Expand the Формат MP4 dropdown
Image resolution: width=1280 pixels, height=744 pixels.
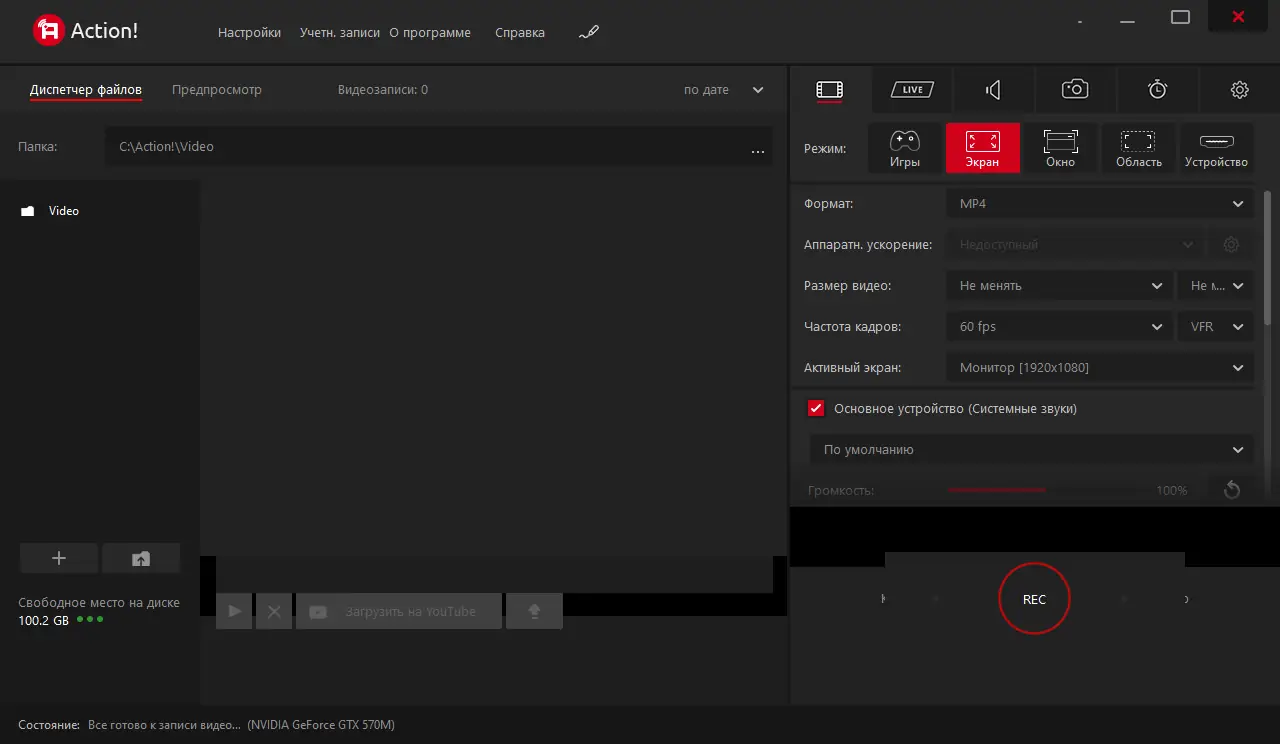coord(1100,204)
